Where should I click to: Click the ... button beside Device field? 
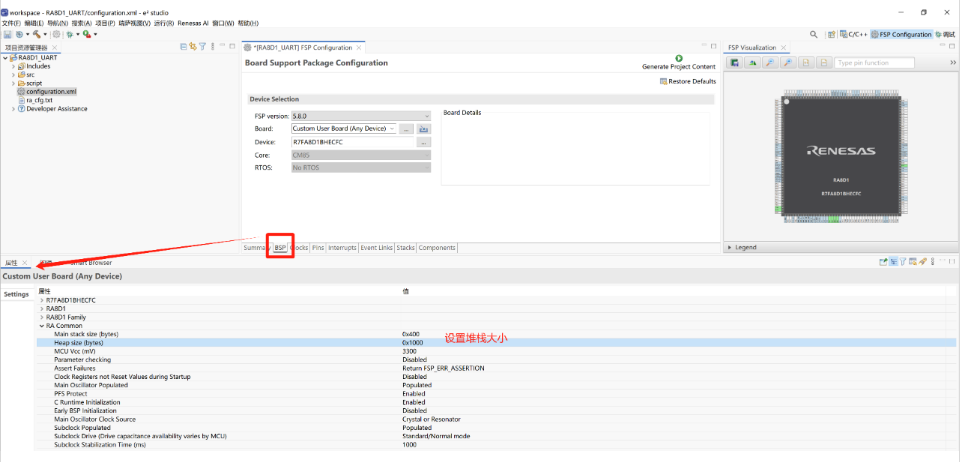click(424, 142)
